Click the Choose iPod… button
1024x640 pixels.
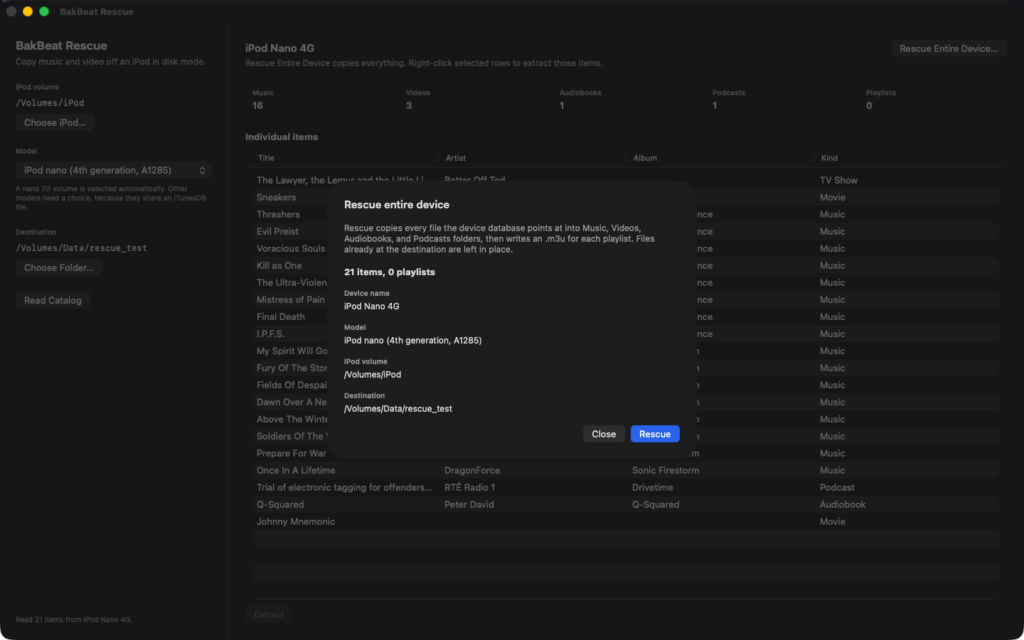tap(55, 123)
